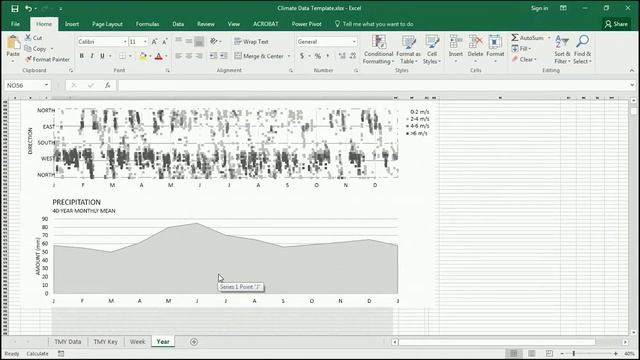Click the Save icon in title bar
This screenshot has width=640, height=360.
click(x=15, y=8)
